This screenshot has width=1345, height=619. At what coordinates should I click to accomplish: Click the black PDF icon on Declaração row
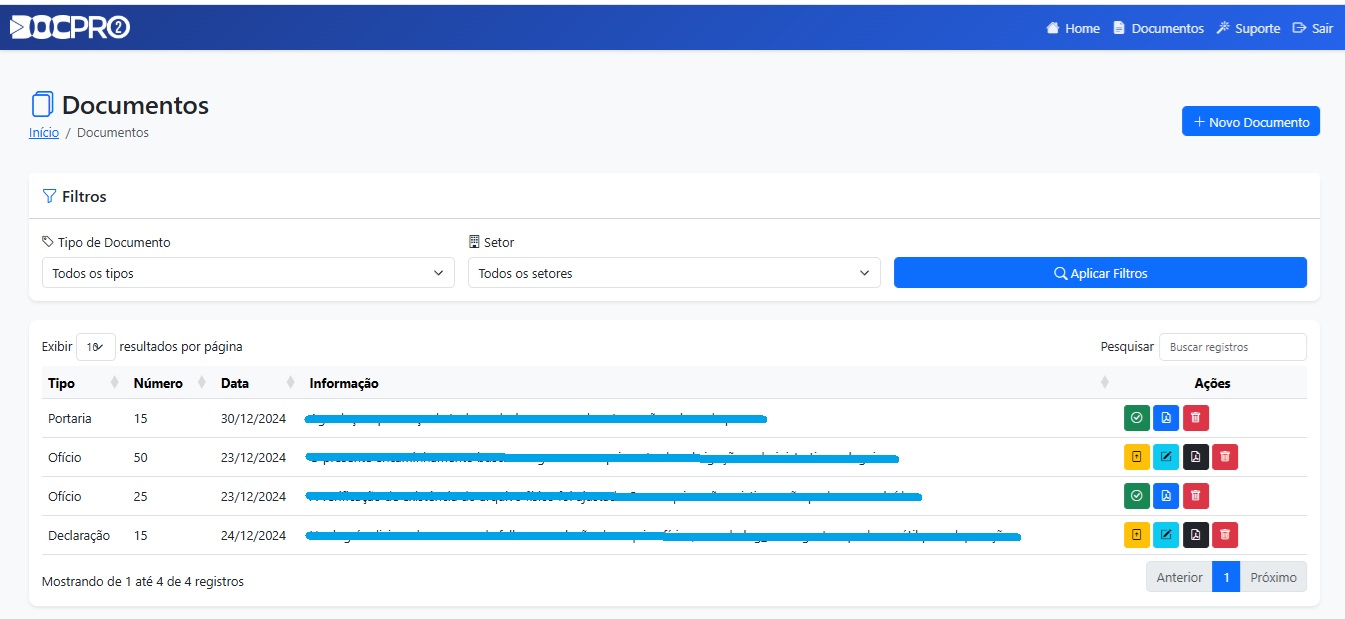1195,536
